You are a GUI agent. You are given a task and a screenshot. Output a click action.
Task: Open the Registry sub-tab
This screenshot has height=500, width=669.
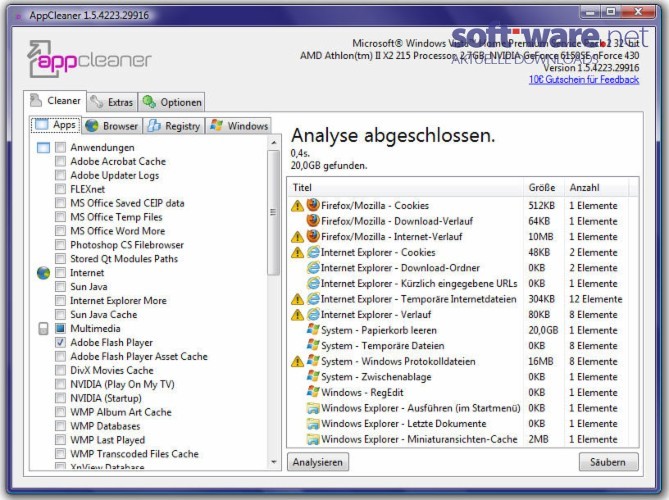pyautogui.click(x=174, y=126)
